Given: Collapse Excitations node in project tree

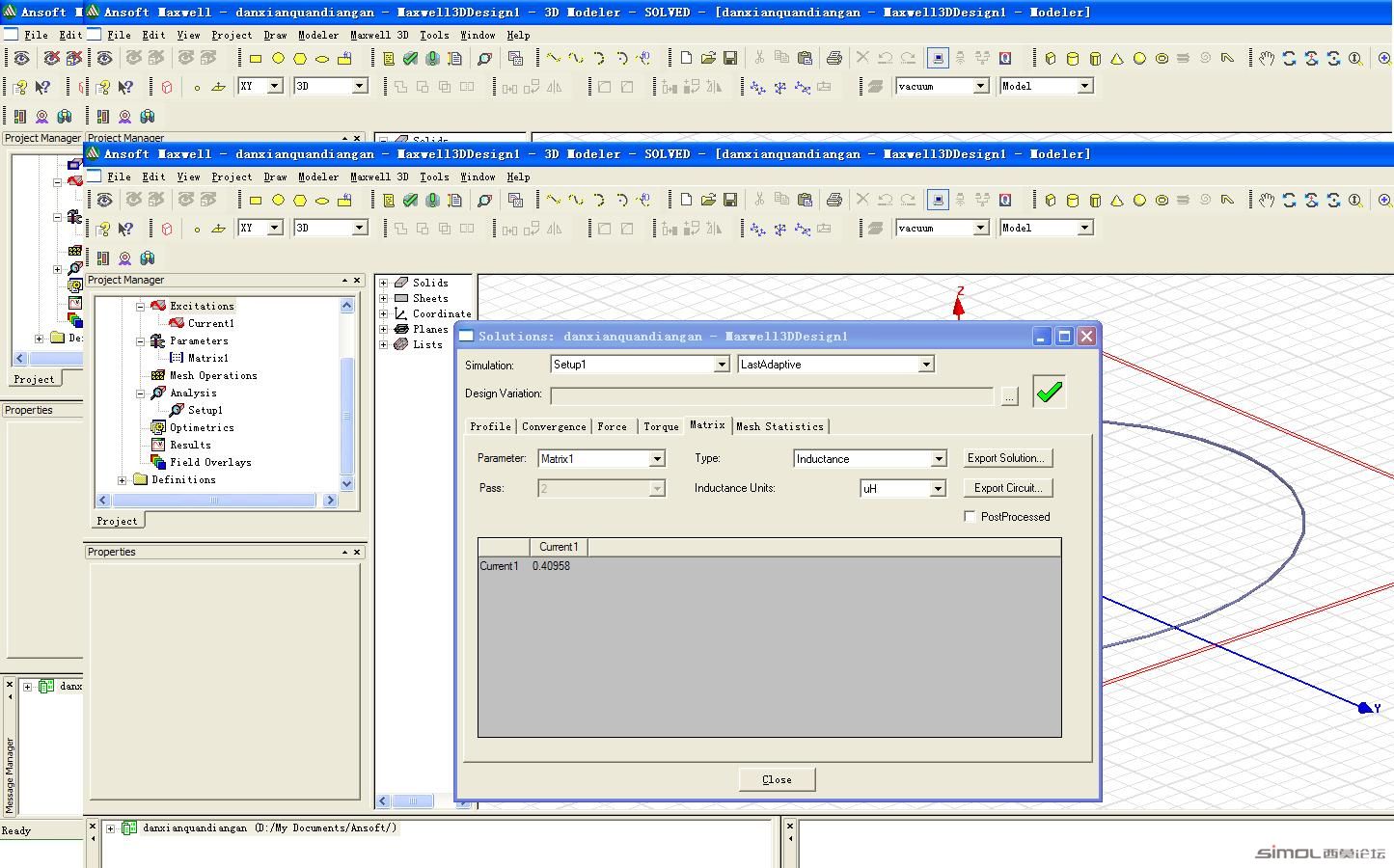Looking at the screenshot, I should tap(140, 307).
